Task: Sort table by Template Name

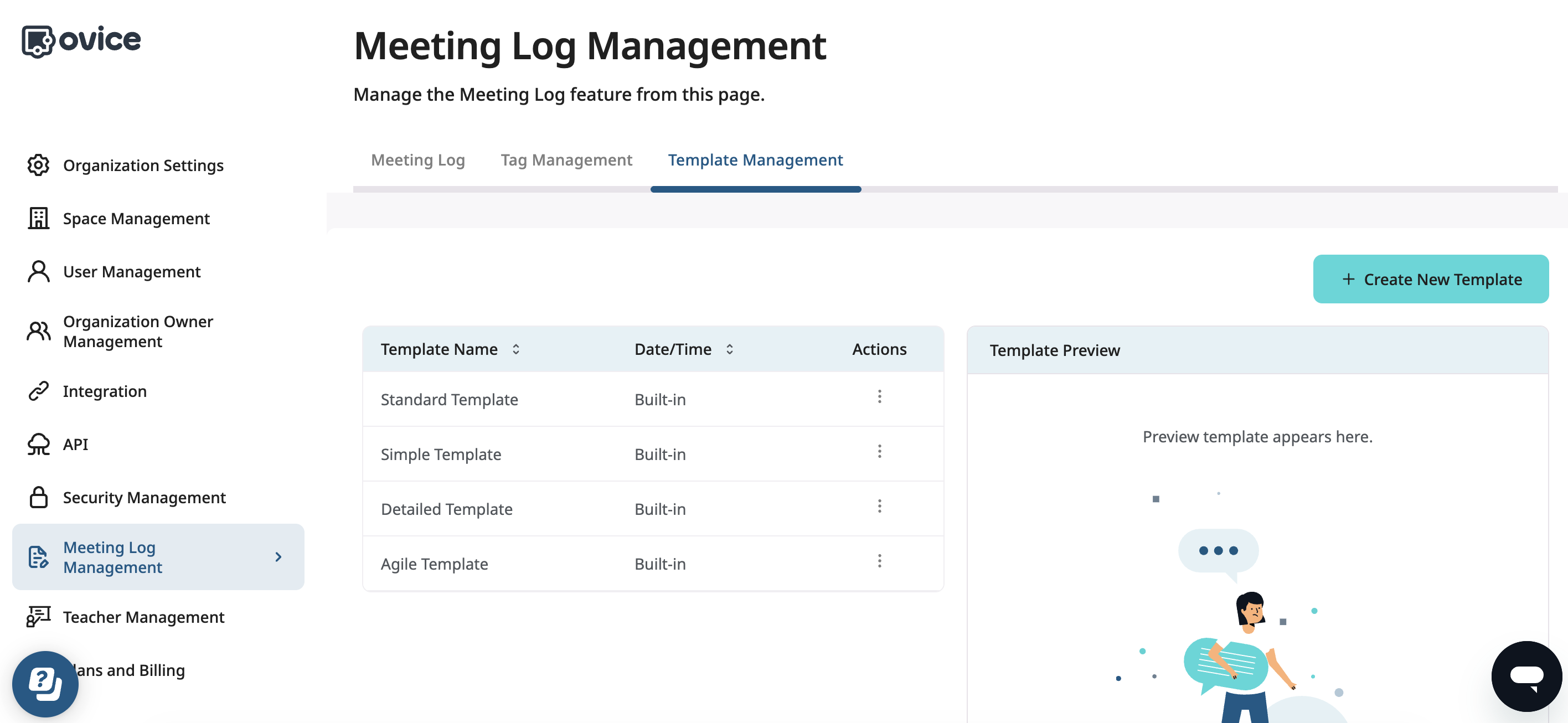Action: click(515, 349)
